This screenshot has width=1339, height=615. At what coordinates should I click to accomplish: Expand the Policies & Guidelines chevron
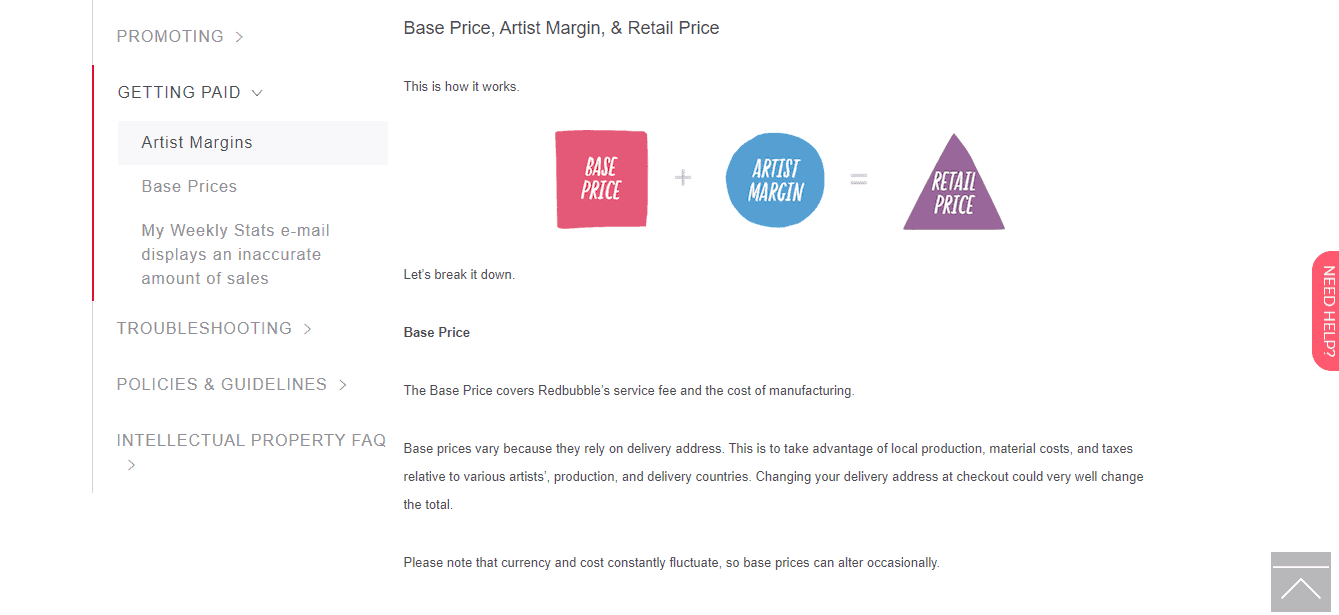point(342,385)
